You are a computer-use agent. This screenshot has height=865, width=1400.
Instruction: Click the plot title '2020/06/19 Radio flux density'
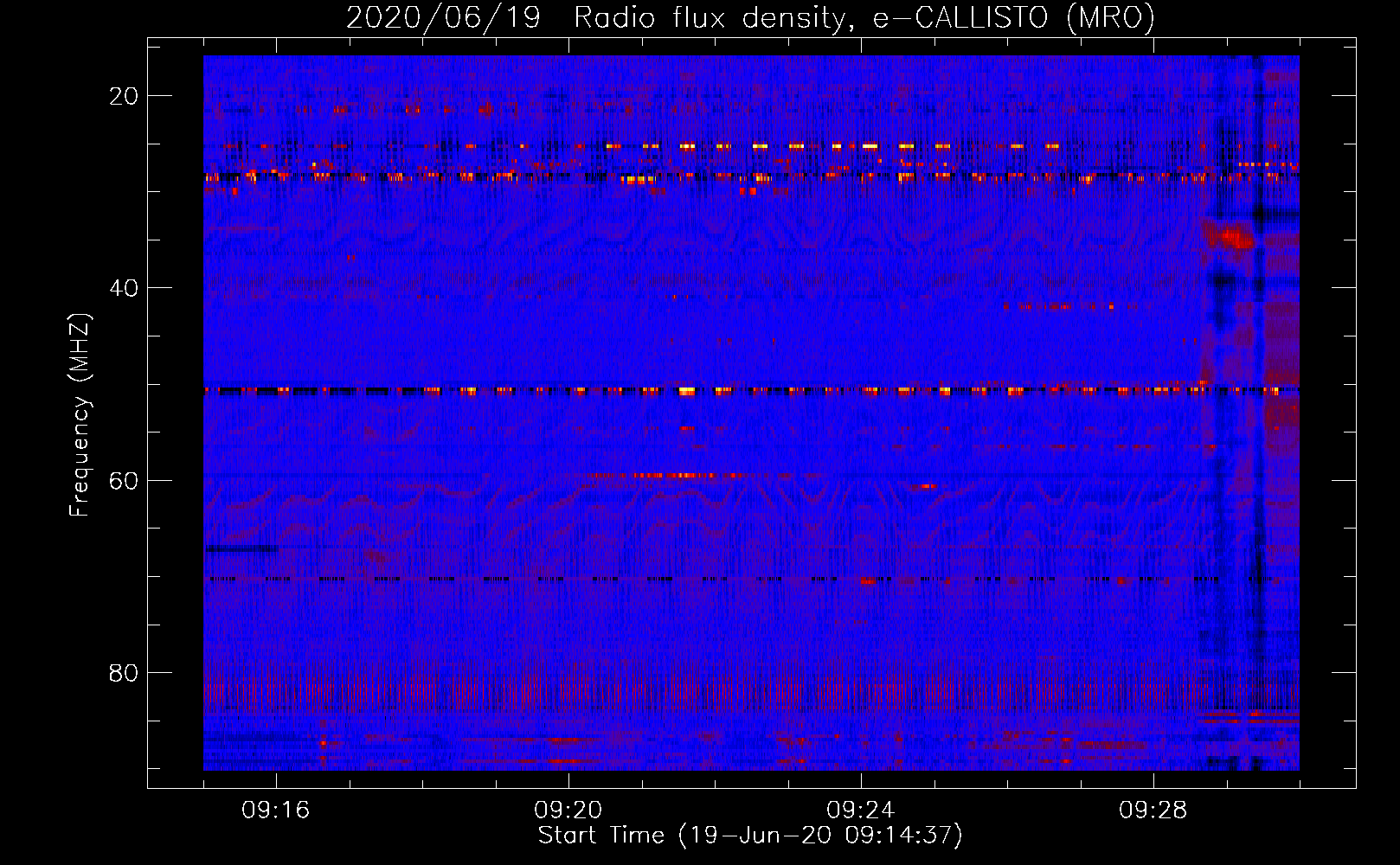pyautogui.click(x=750, y=17)
